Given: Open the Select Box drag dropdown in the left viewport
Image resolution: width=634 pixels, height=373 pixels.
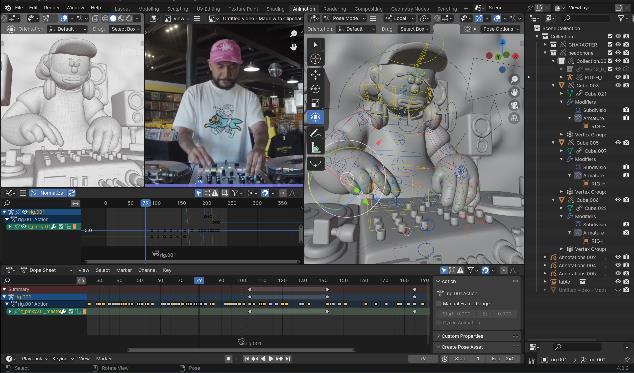Looking at the screenshot, I should [x=126, y=29].
